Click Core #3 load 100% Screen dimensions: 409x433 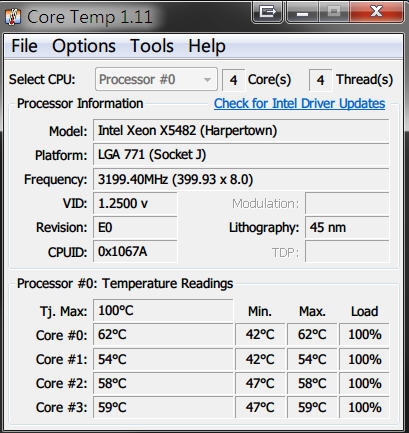pyautogui.click(x=364, y=407)
